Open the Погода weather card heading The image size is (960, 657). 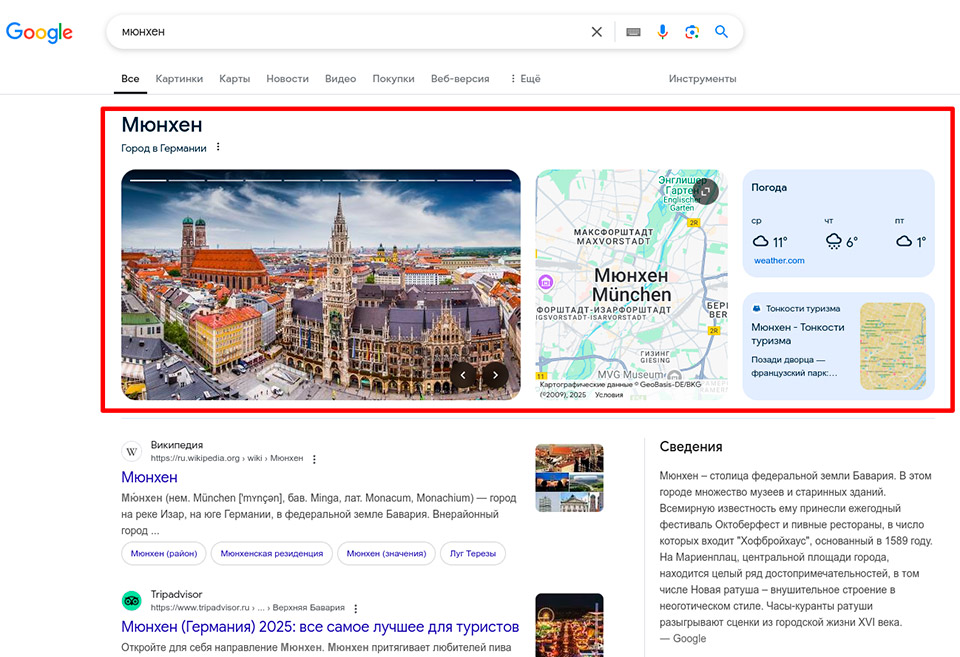point(769,187)
